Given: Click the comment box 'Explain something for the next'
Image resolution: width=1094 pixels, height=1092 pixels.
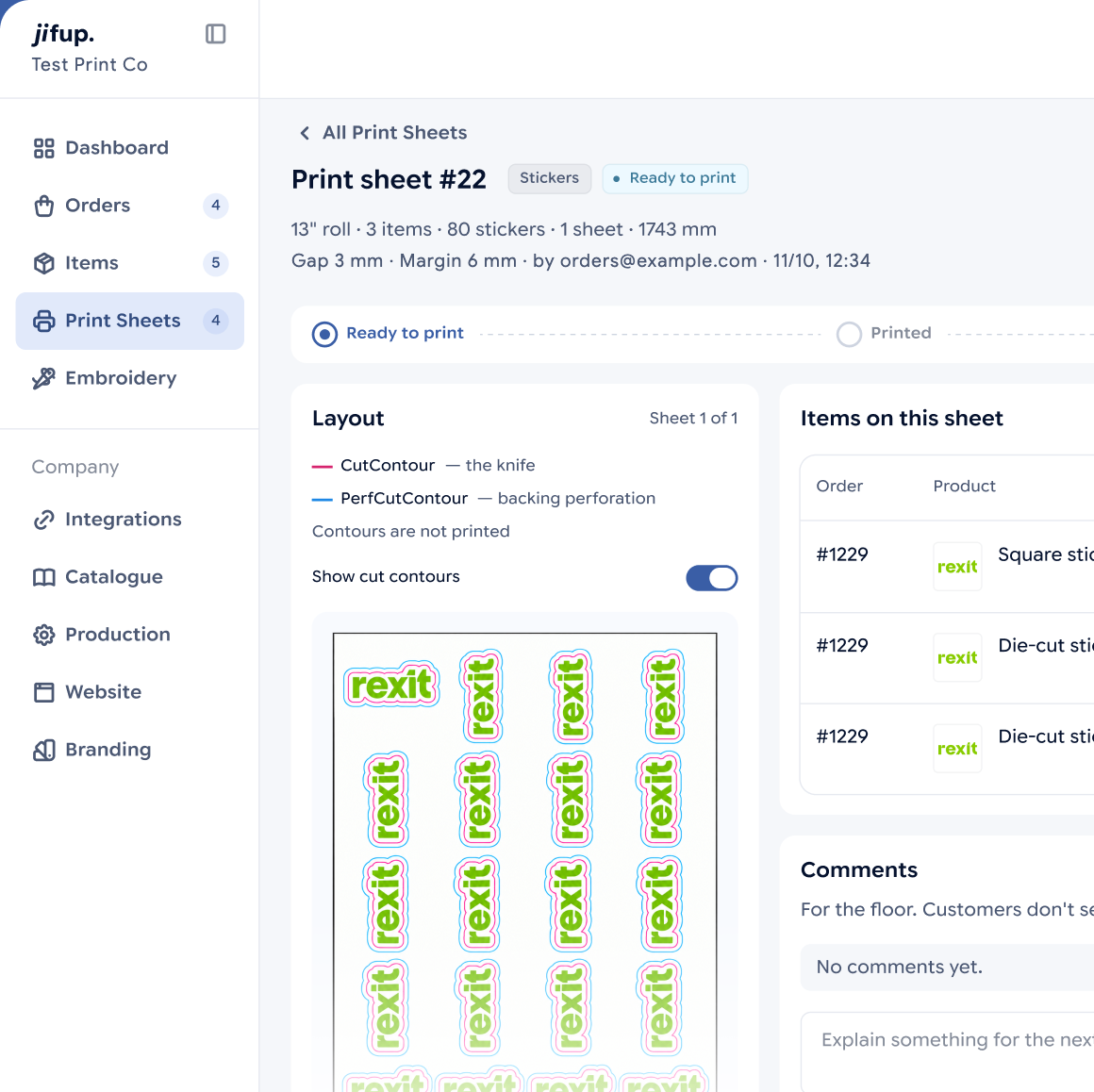Looking at the screenshot, I should click(x=948, y=1052).
